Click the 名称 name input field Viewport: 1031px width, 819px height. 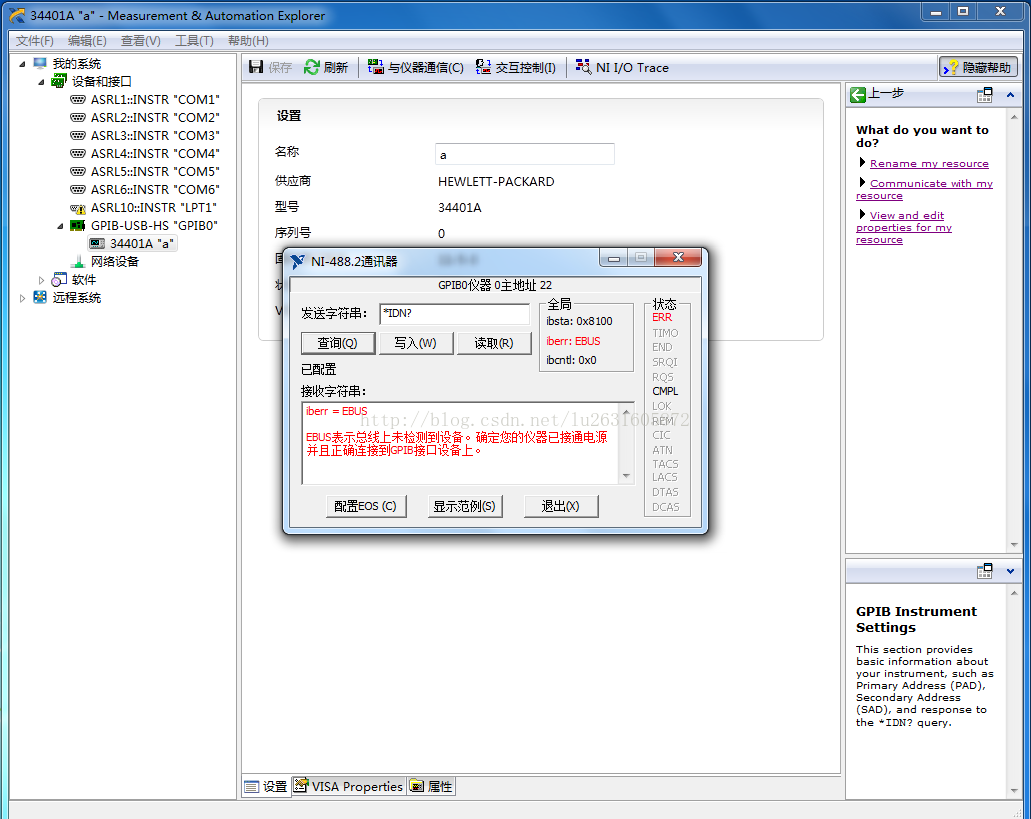tap(525, 154)
